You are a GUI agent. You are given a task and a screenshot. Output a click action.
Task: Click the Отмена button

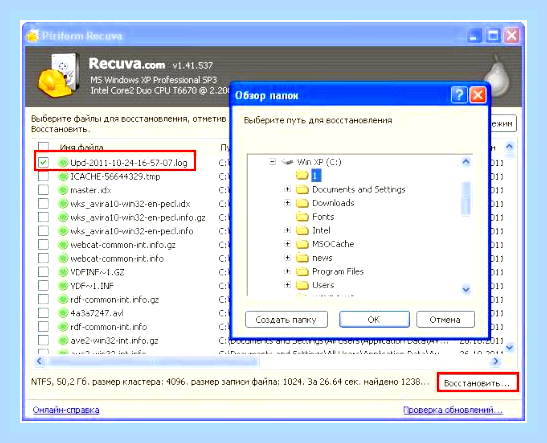pyautogui.click(x=445, y=320)
